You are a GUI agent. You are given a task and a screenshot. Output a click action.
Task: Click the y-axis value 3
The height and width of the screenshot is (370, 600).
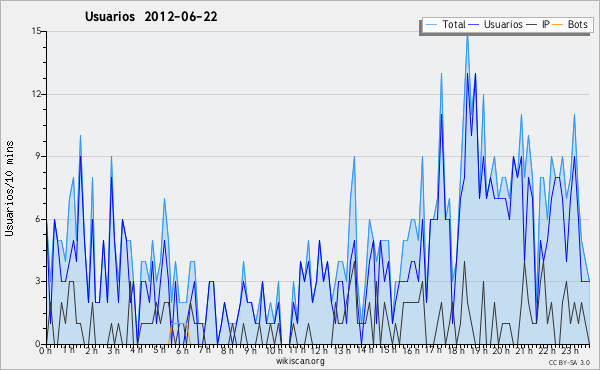pyautogui.click(x=38, y=281)
